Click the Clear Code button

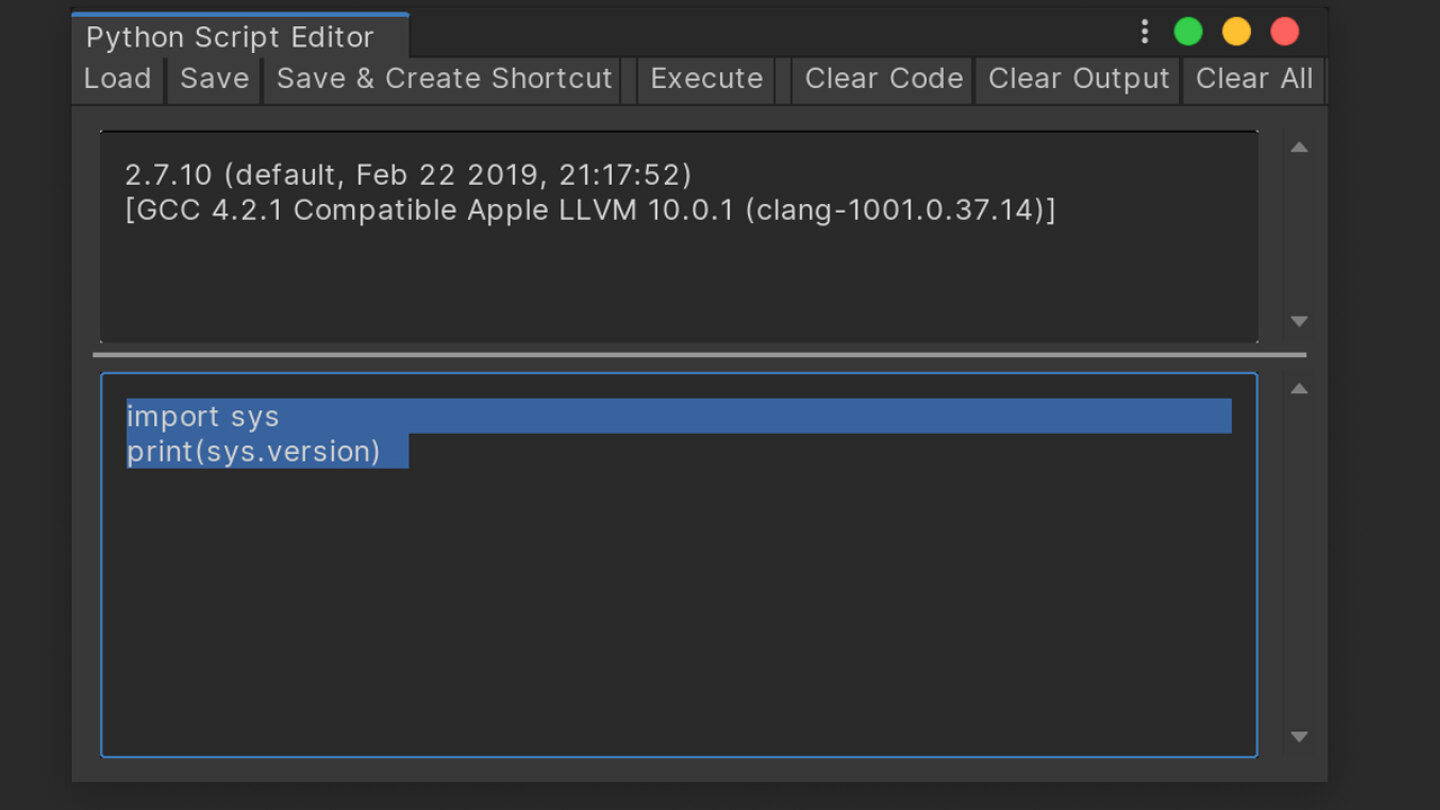(x=883, y=79)
